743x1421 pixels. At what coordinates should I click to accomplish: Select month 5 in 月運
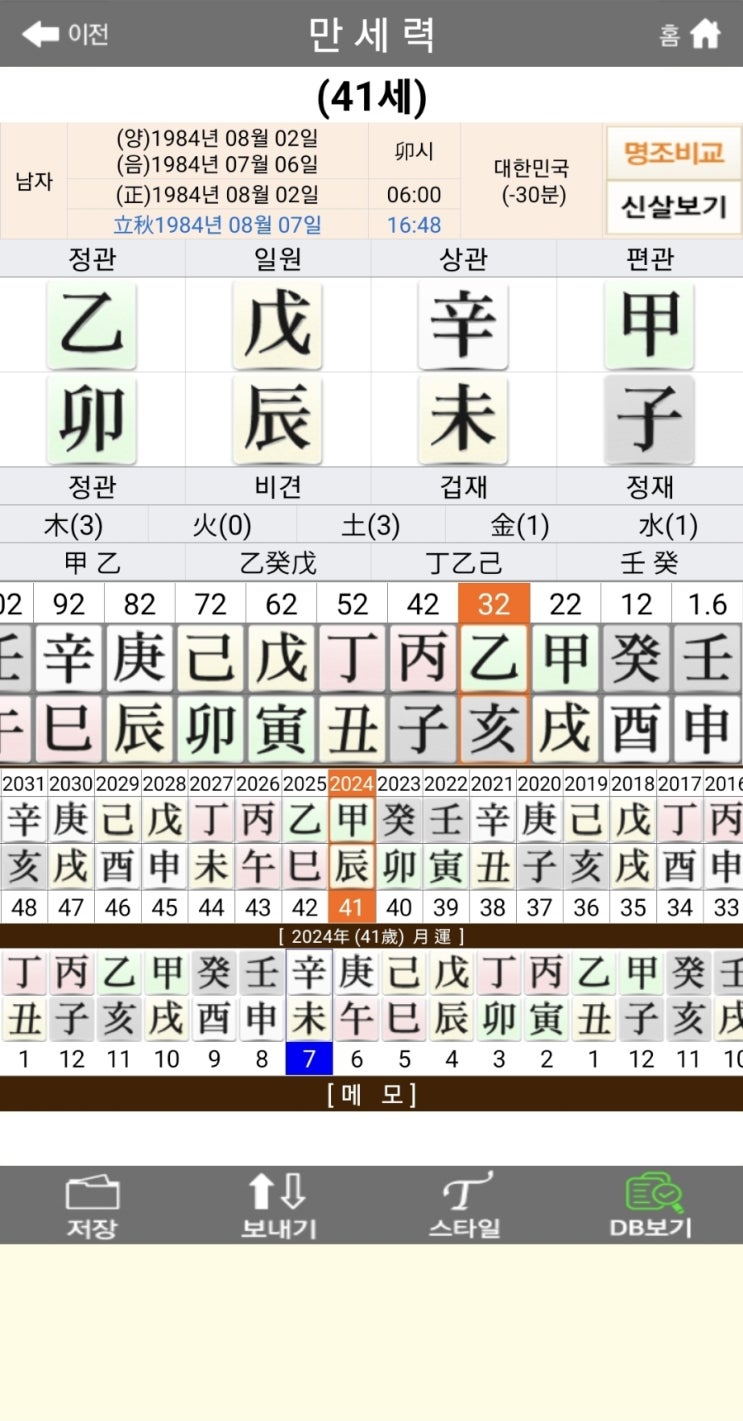pos(402,1059)
